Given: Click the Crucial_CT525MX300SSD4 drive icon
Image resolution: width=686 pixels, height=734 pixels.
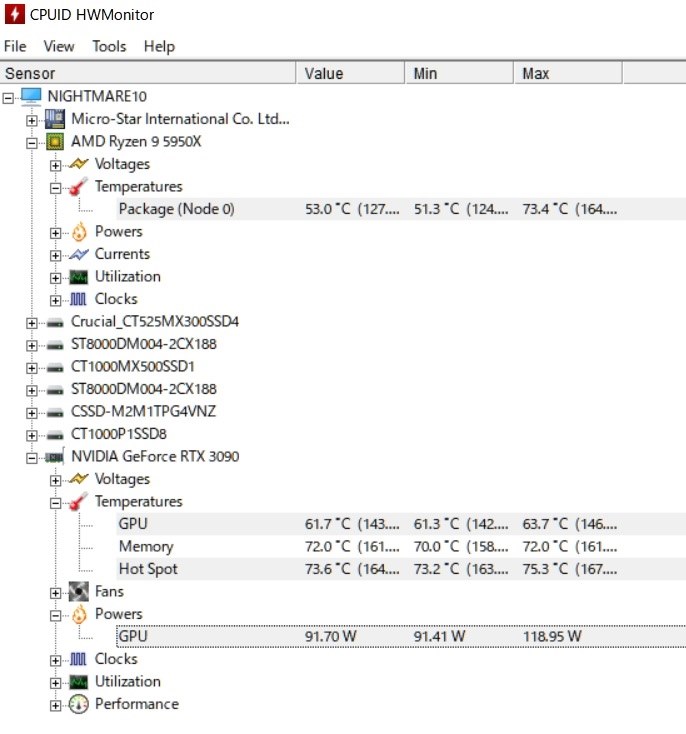Looking at the screenshot, I should (x=55, y=323).
